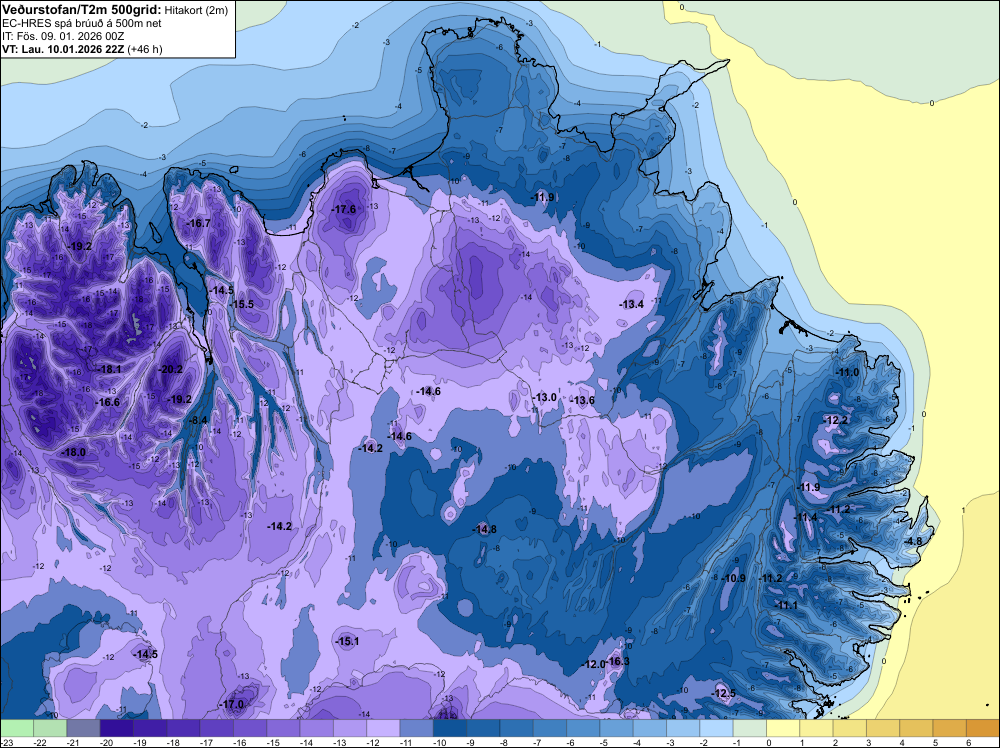Click the legend label -14
The height and width of the screenshot is (748, 1000).
[306, 742]
